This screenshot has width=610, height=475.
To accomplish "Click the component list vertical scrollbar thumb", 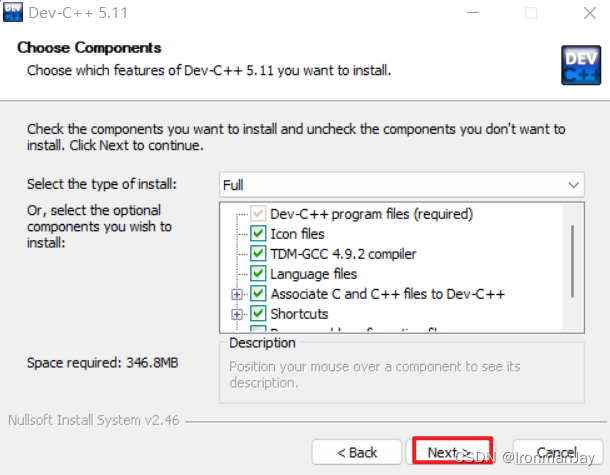I will (x=572, y=261).
